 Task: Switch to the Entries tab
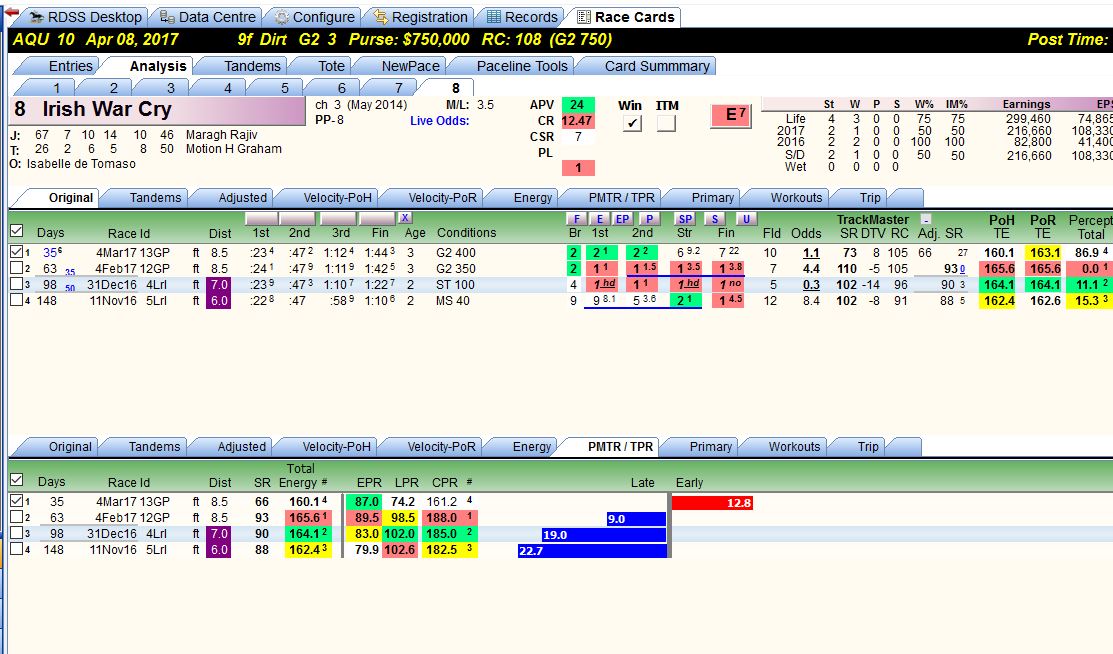70,66
